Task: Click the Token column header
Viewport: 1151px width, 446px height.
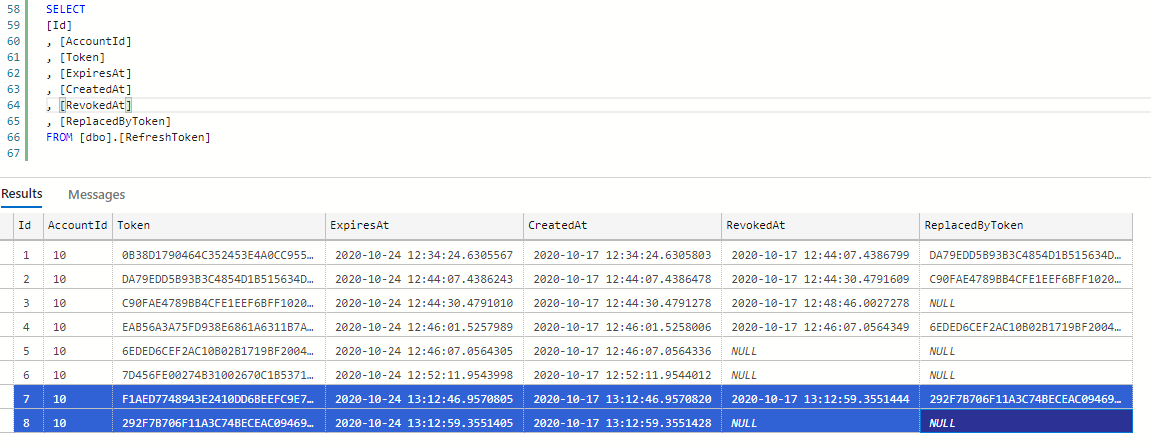Action: click(134, 226)
